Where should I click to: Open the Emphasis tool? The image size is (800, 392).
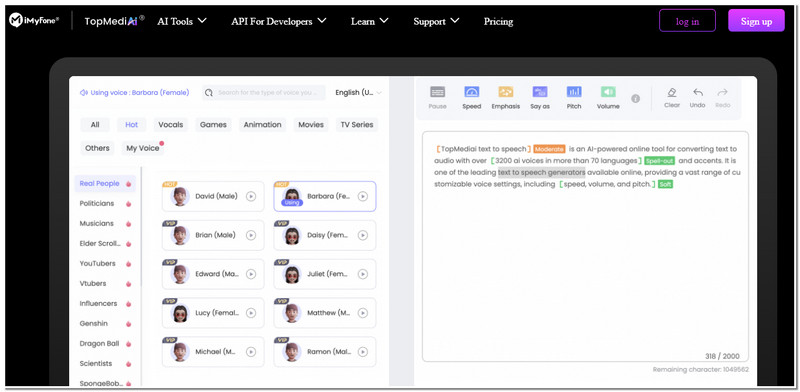(506, 92)
